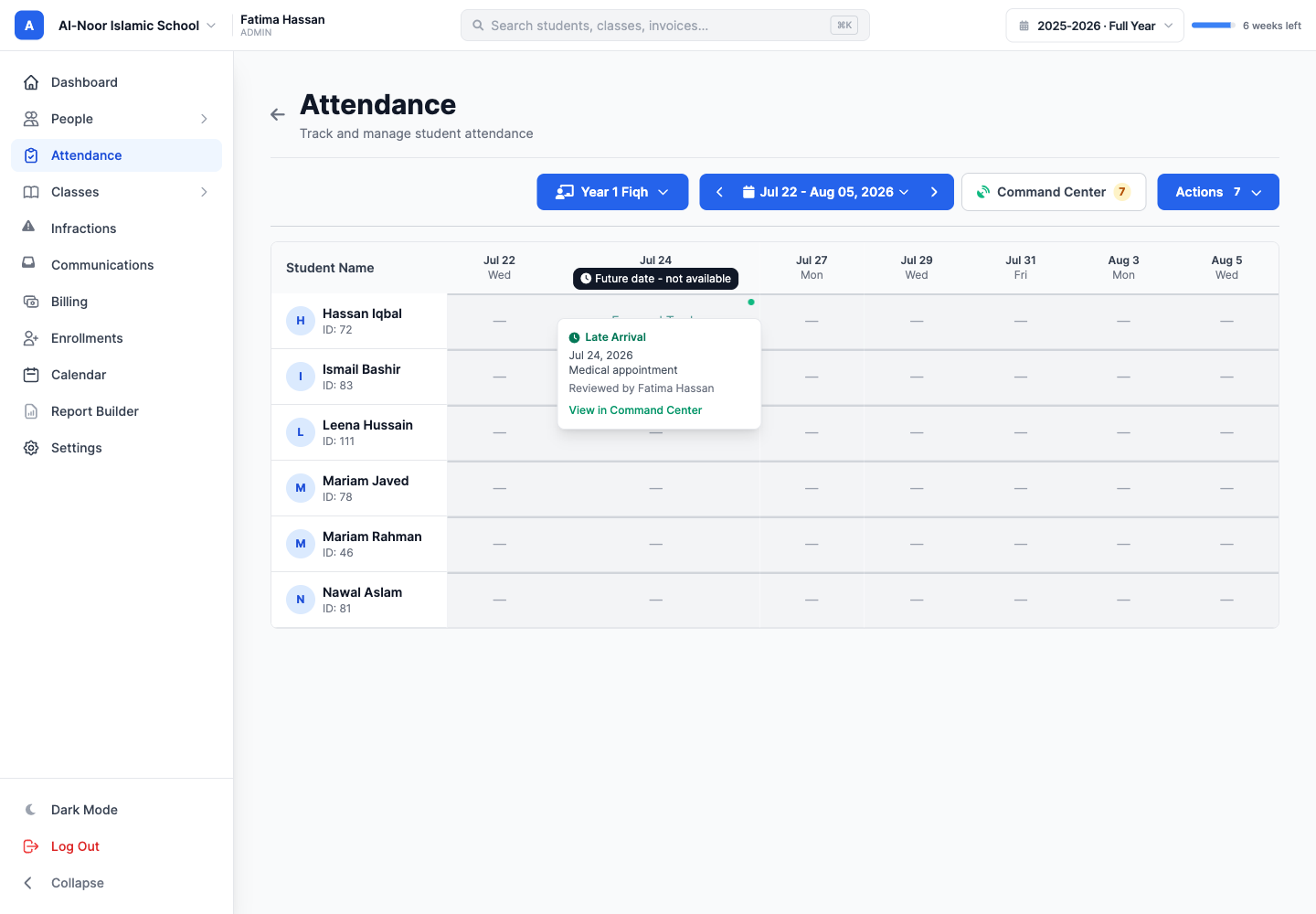The width and height of the screenshot is (1316, 914).
Task: Click Ismail Bashir's avatar
Action: (x=301, y=377)
